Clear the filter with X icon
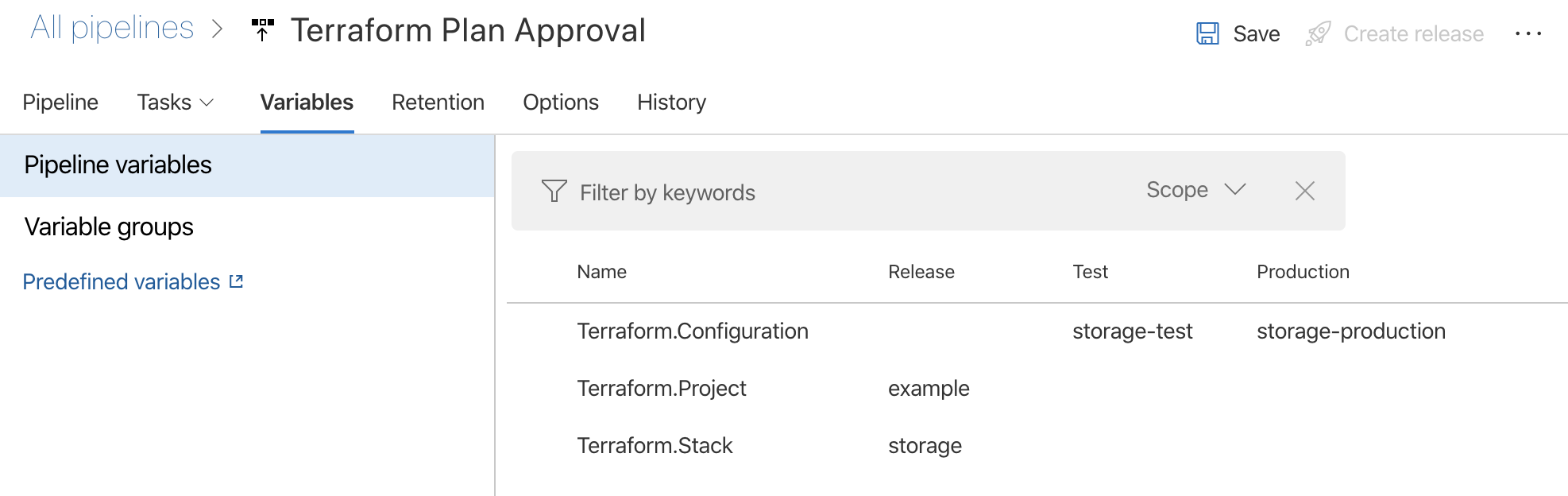The image size is (1568, 496). pyautogui.click(x=1304, y=191)
